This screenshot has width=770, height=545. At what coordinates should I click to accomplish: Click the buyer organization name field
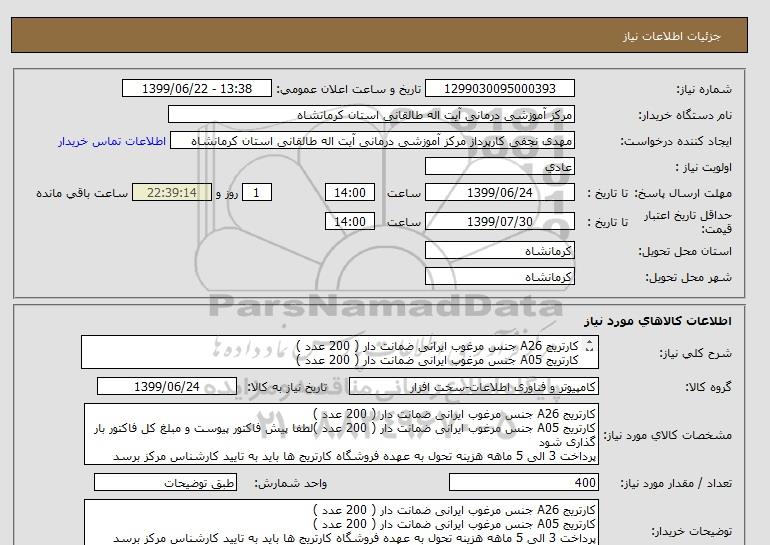coord(371,114)
